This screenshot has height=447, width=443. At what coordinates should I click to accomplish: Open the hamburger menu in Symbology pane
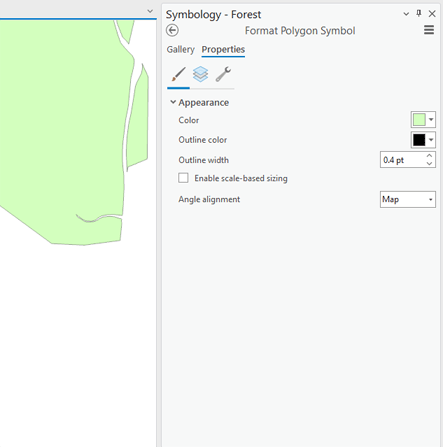pyautogui.click(x=429, y=30)
